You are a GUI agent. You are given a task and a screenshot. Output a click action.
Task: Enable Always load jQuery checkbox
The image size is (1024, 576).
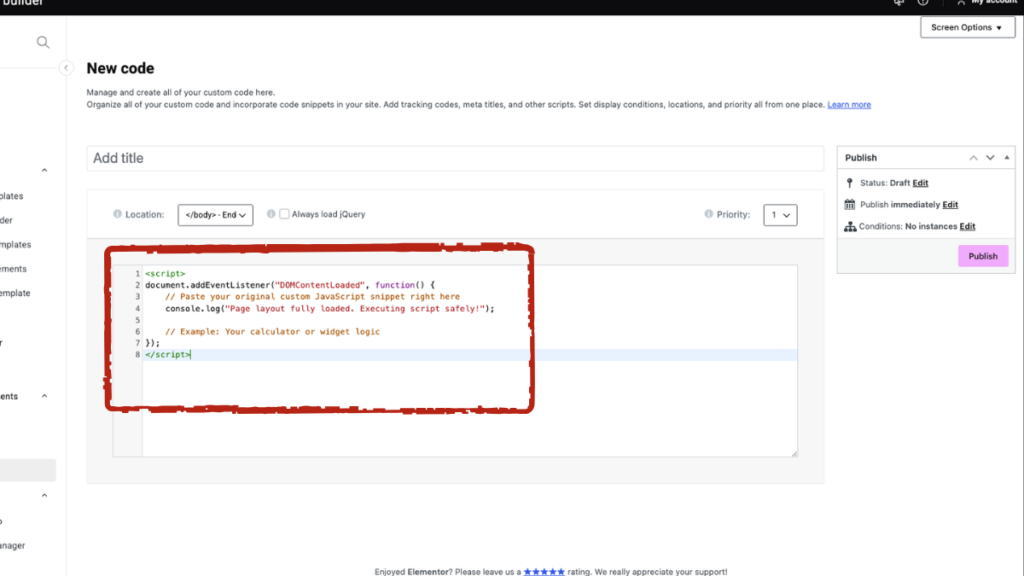pos(284,214)
